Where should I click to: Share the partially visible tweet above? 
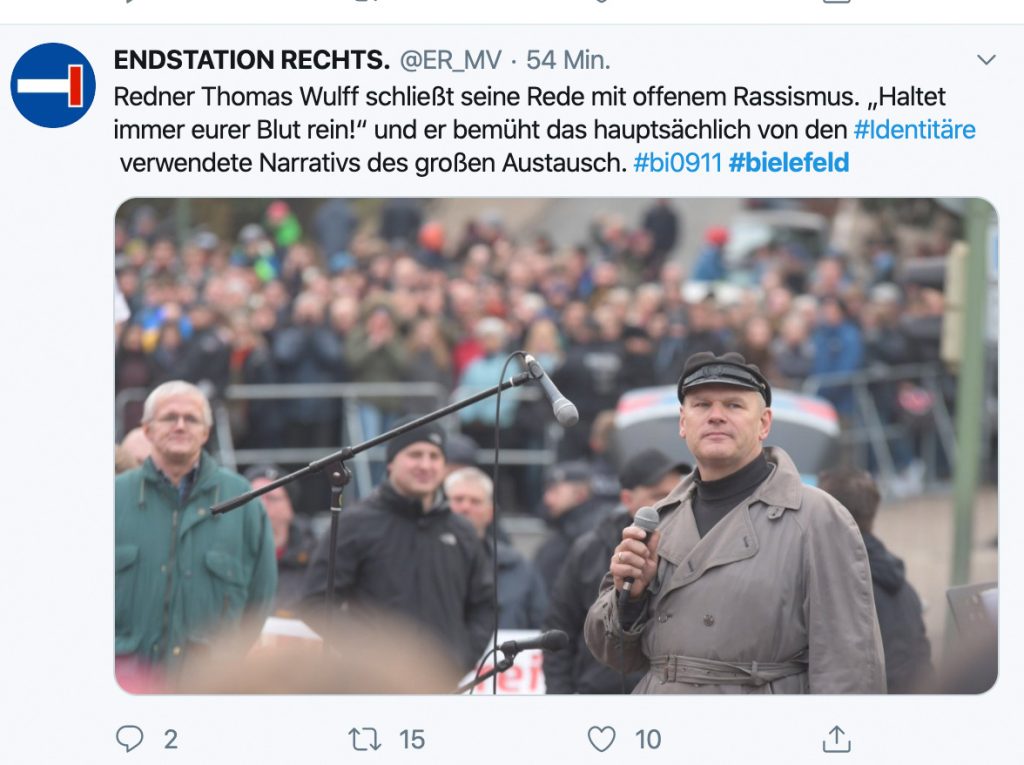click(x=837, y=1)
